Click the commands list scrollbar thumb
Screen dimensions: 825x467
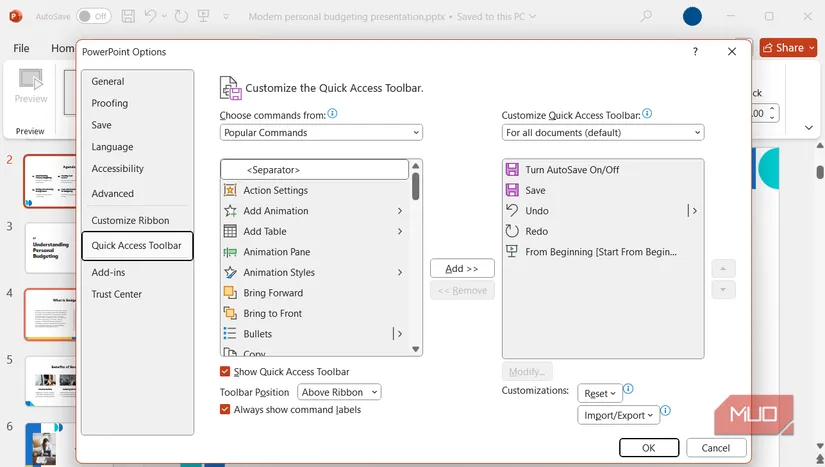(x=416, y=186)
